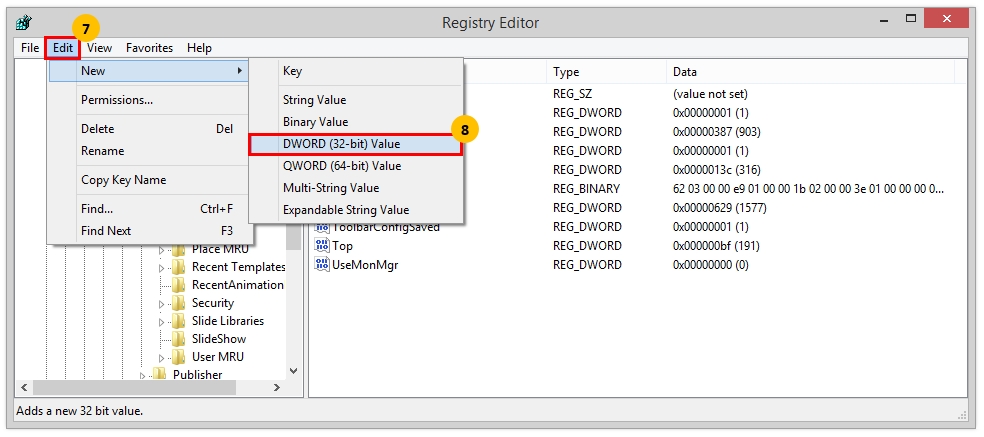Expand the Recent Templates tree node
Viewport: 984px width, 437px height.
[x=163, y=268]
